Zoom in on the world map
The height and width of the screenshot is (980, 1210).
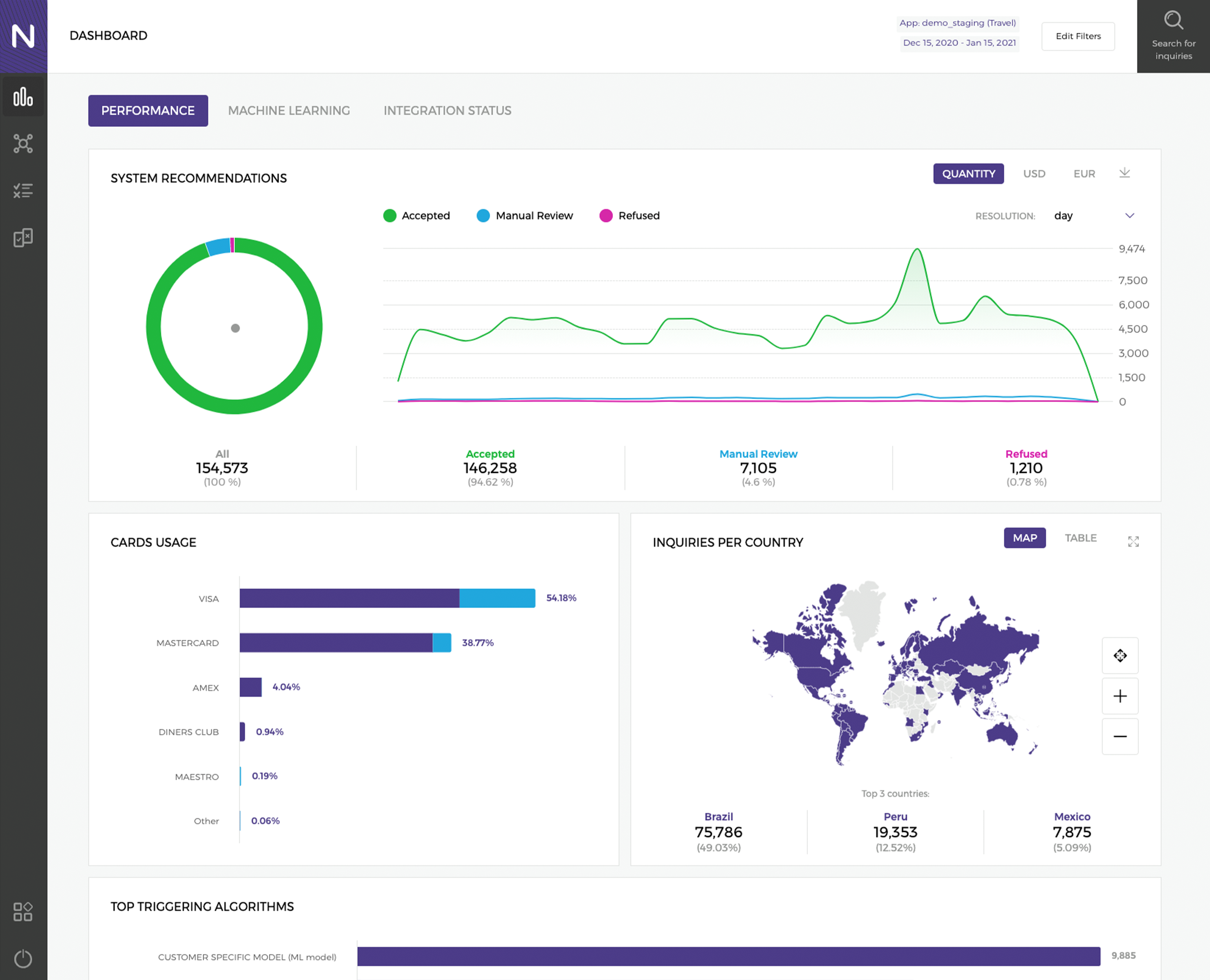tap(1120, 695)
